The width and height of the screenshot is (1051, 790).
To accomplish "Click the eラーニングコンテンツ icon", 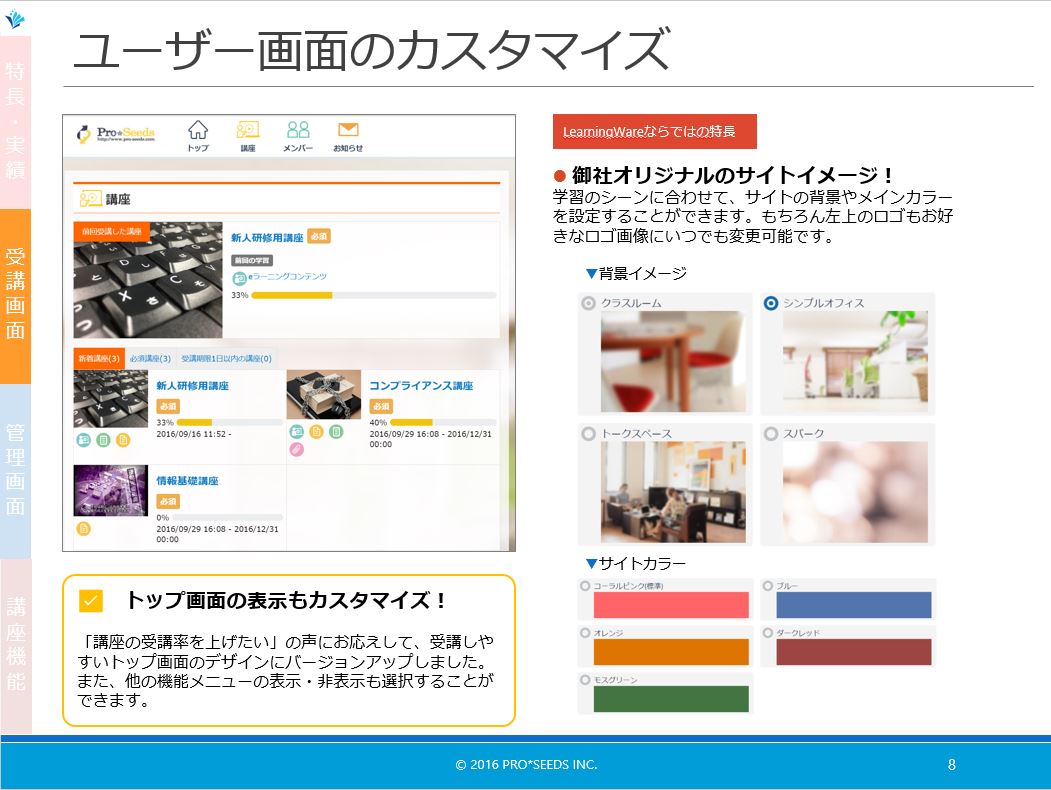I will click(239, 277).
